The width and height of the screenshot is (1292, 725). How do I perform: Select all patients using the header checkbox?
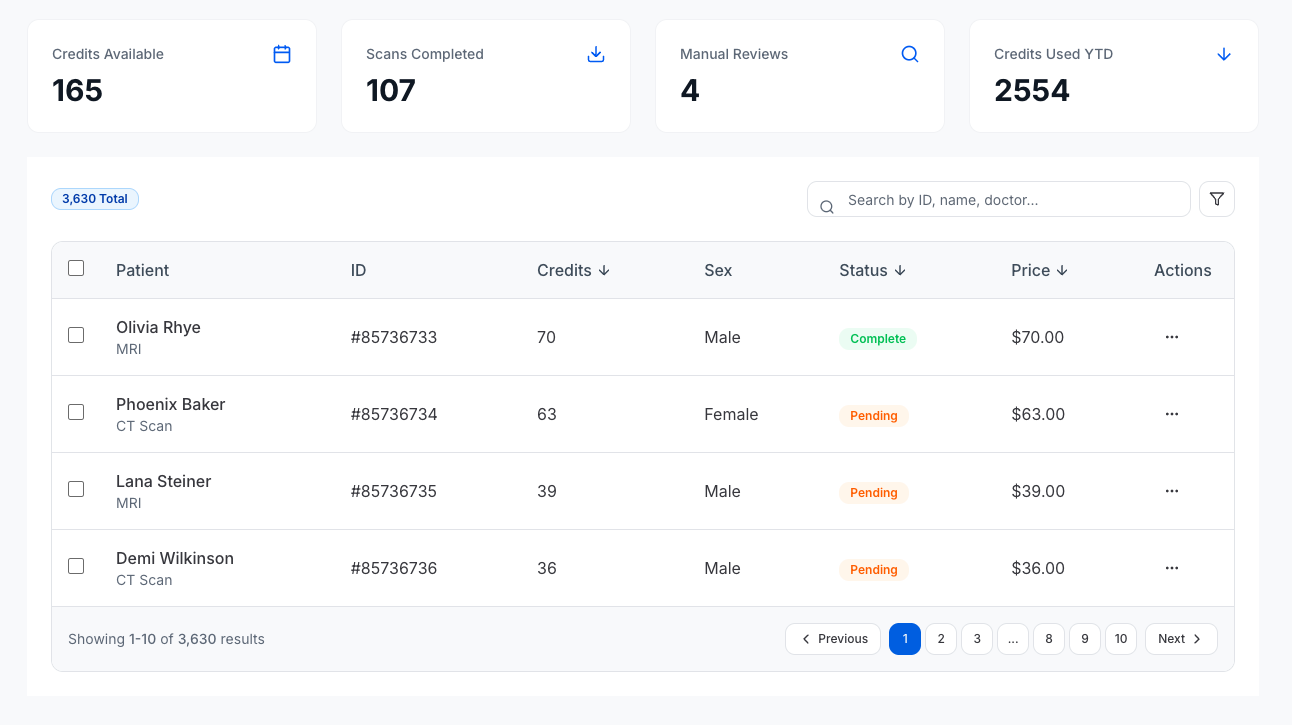tap(76, 268)
